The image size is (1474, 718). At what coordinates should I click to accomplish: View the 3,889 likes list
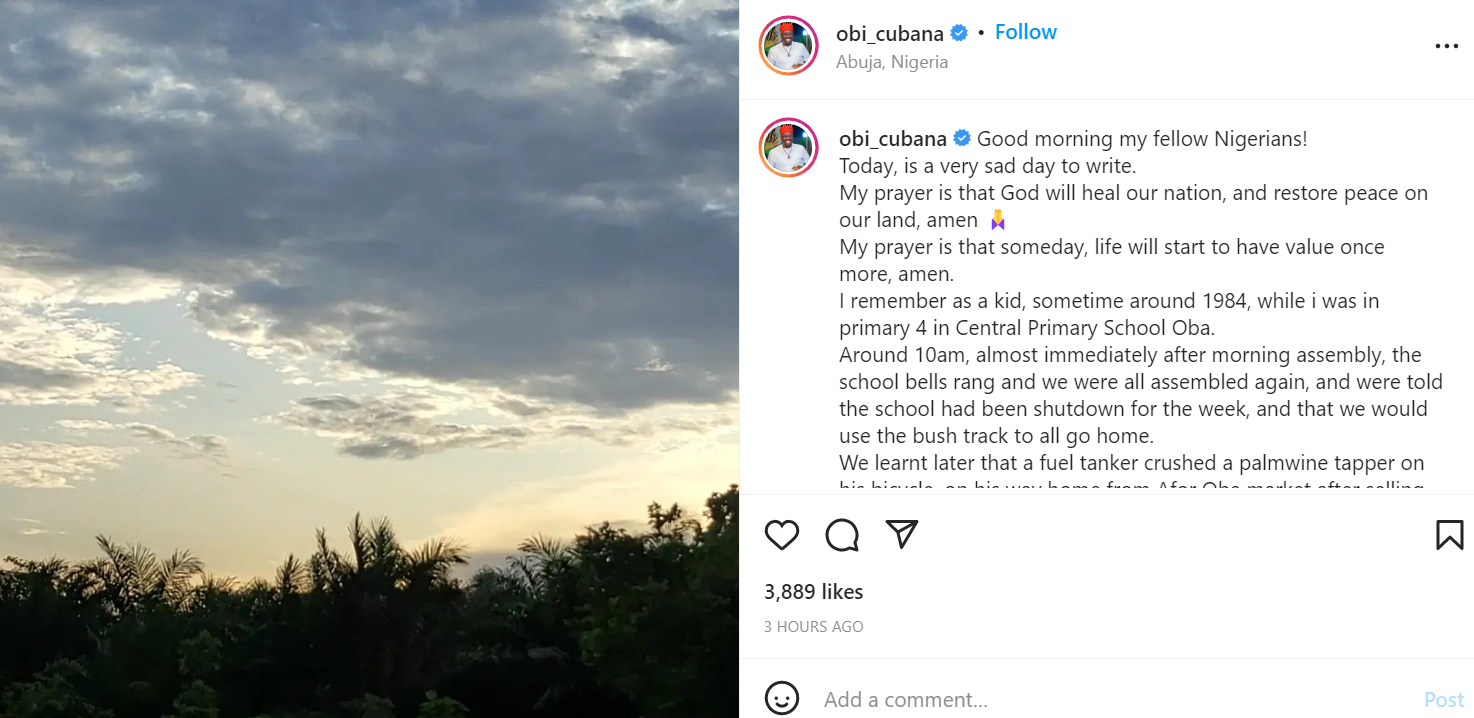tap(813, 592)
